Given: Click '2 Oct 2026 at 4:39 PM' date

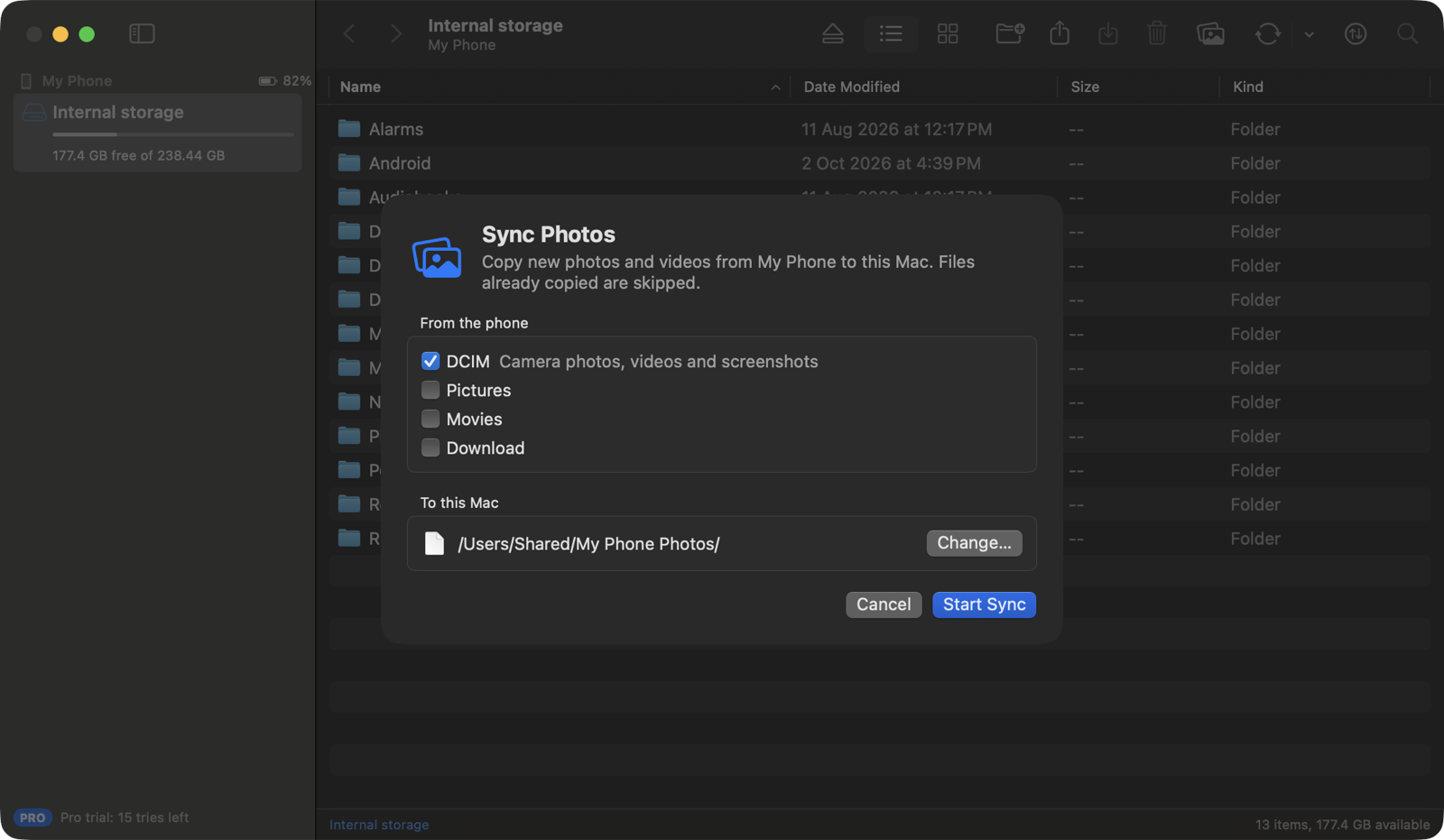Looking at the screenshot, I should click(x=891, y=163).
